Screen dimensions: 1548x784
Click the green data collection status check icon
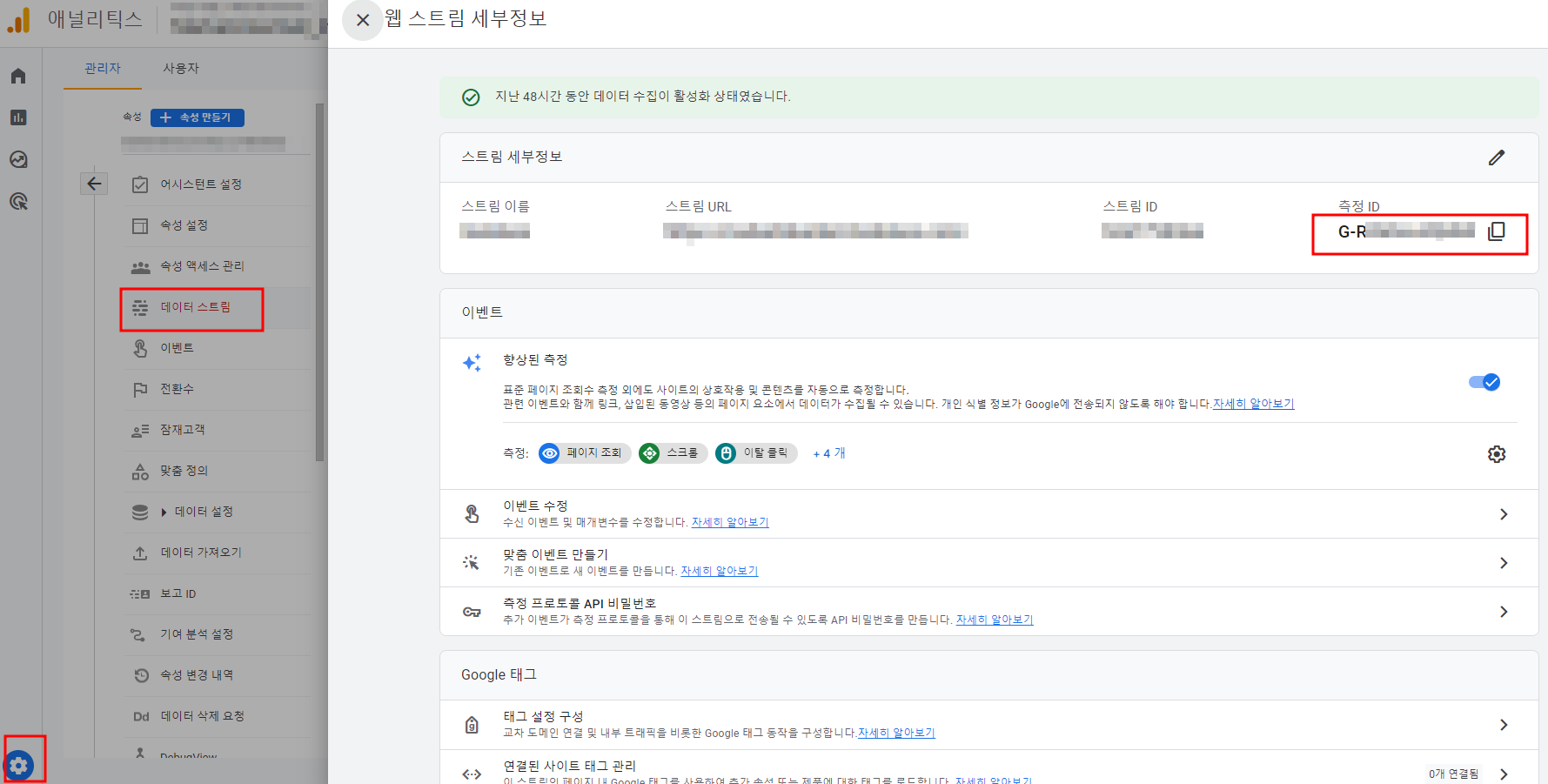click(471, 97)
